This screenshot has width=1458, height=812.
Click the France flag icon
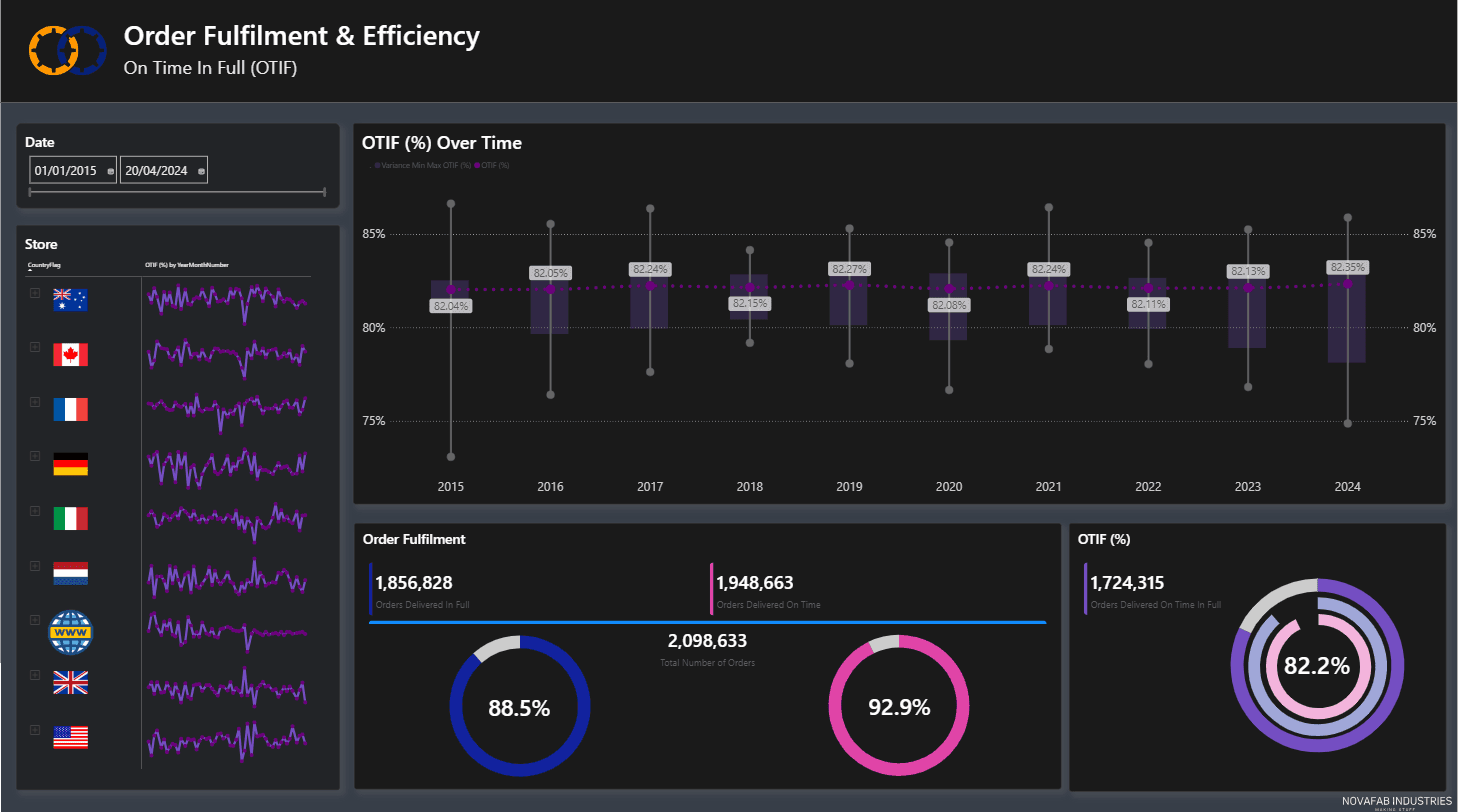pyautogui.click(x=70, y=409)
